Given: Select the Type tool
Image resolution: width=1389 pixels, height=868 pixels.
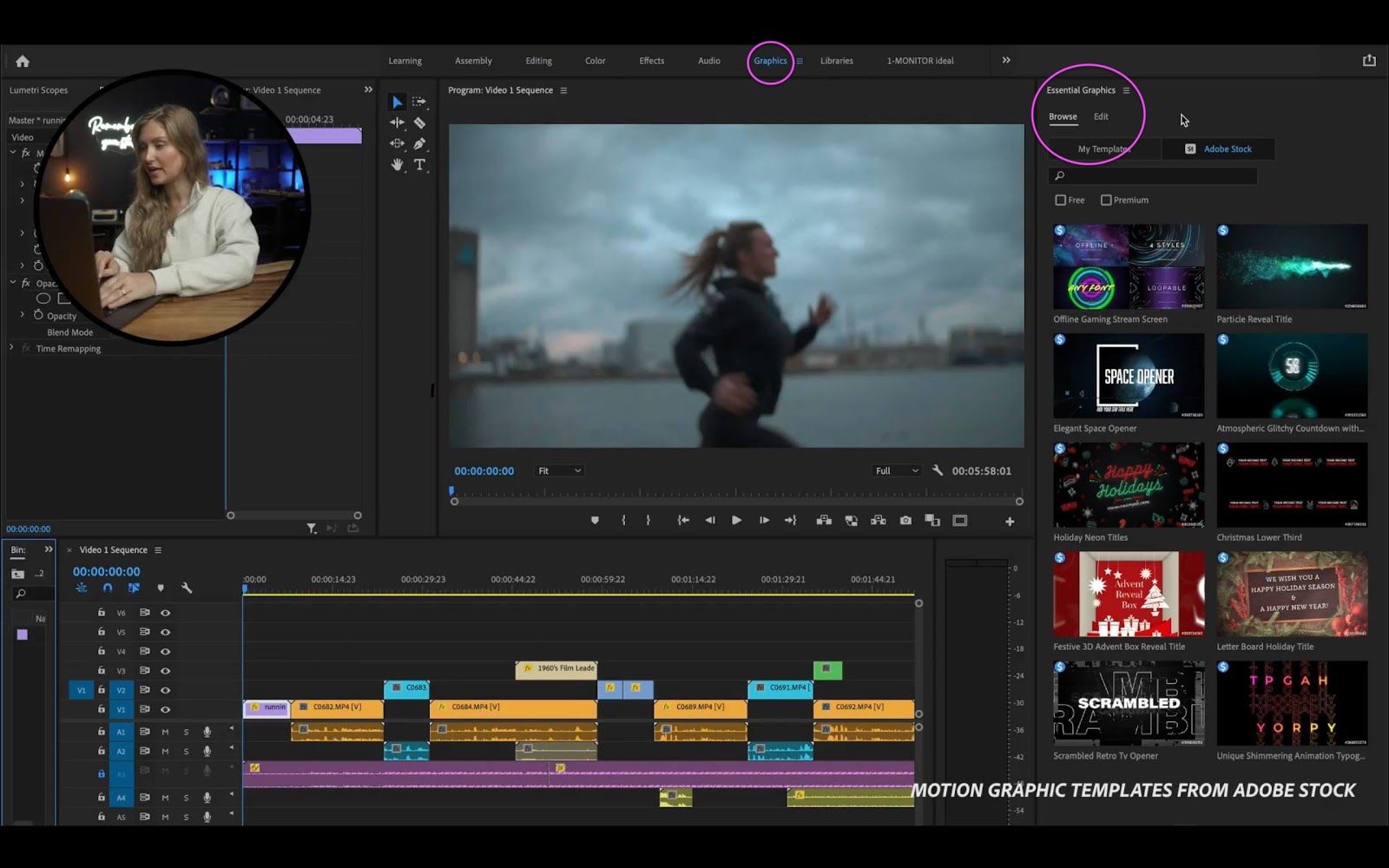Looking at the screenshot, I should tap(420, 165).
